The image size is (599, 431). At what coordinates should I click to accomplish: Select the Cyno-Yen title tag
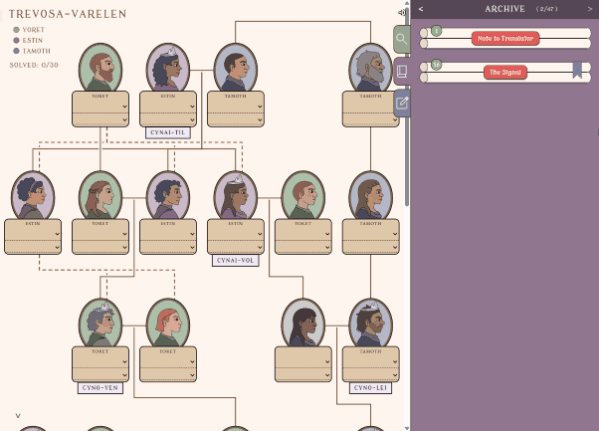point(100,388)
